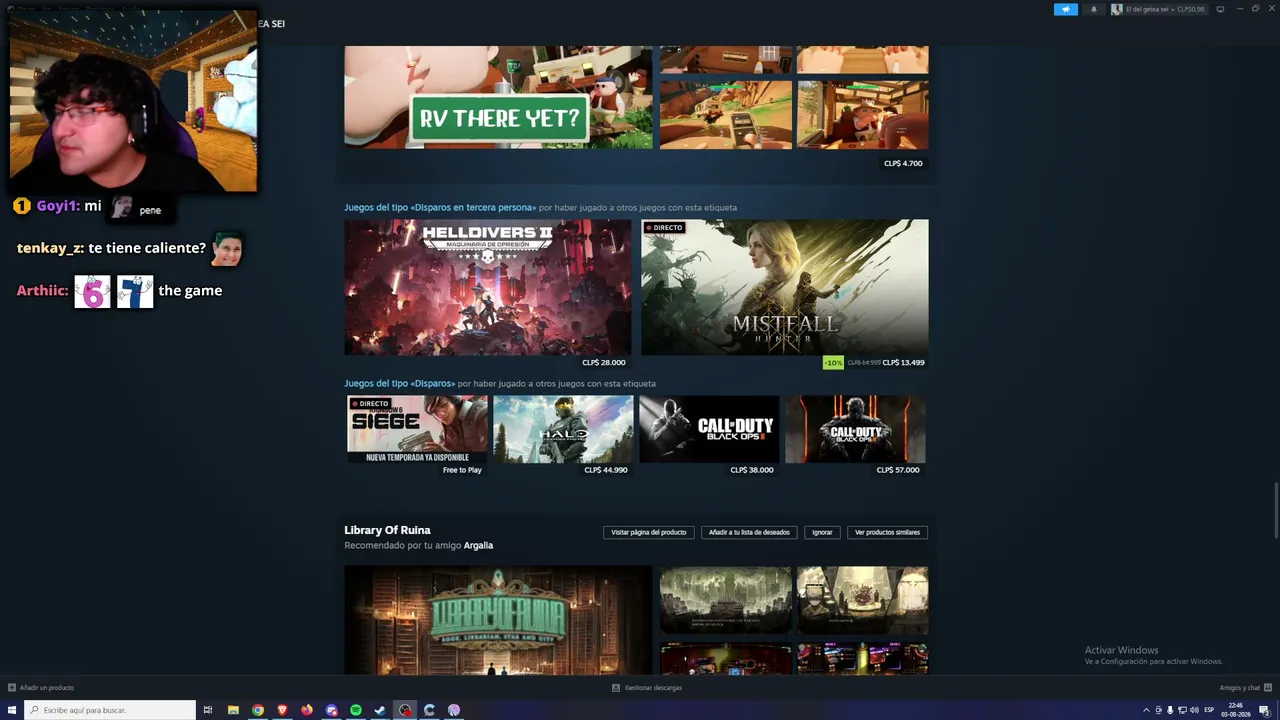Viewport: 1280px width, 720px height.
Task: Open Windows Task View
Action: (x=208, y=710)
